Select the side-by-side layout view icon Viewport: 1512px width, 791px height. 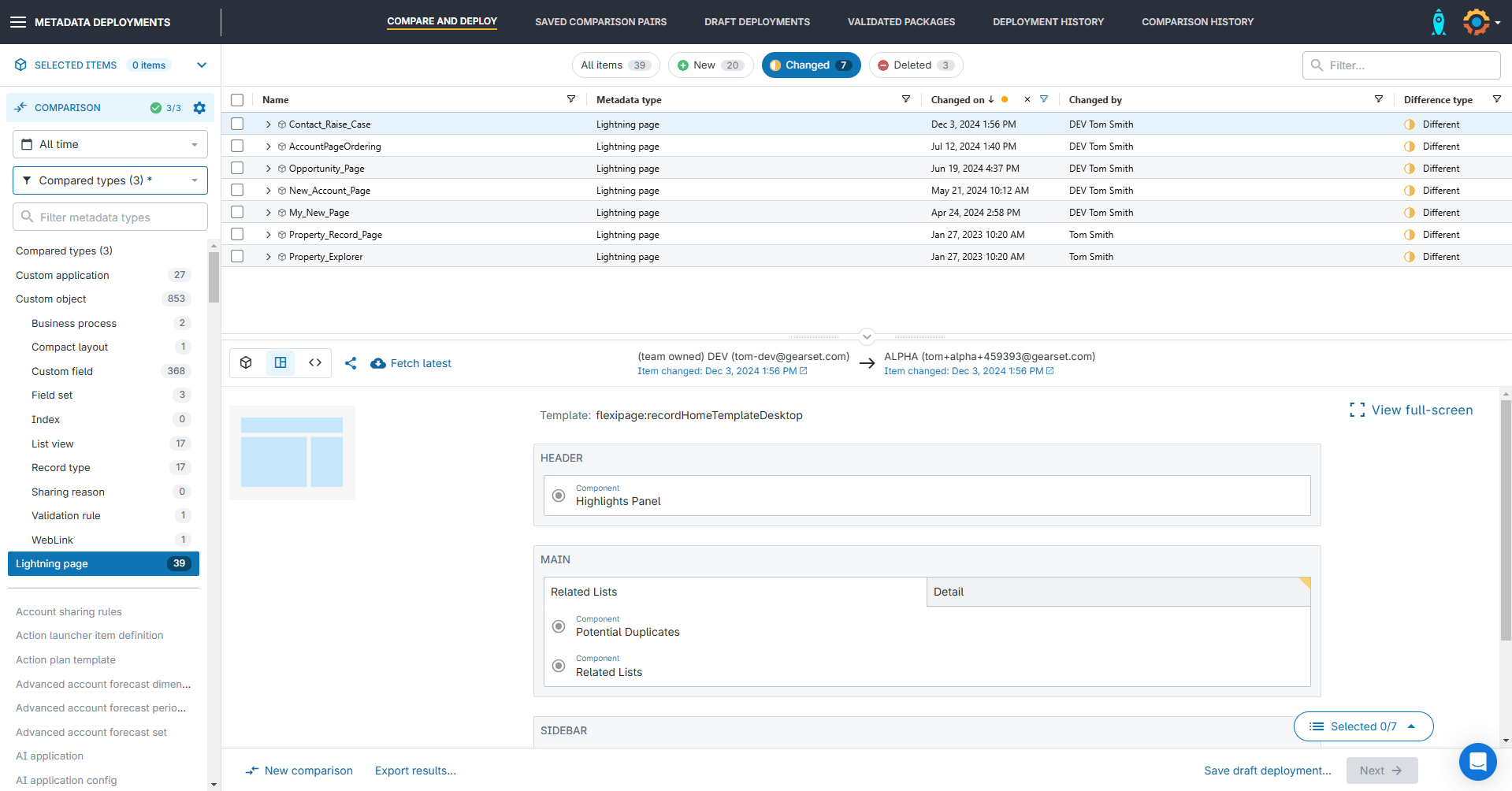pyautogui.click(x=280, y=362)
